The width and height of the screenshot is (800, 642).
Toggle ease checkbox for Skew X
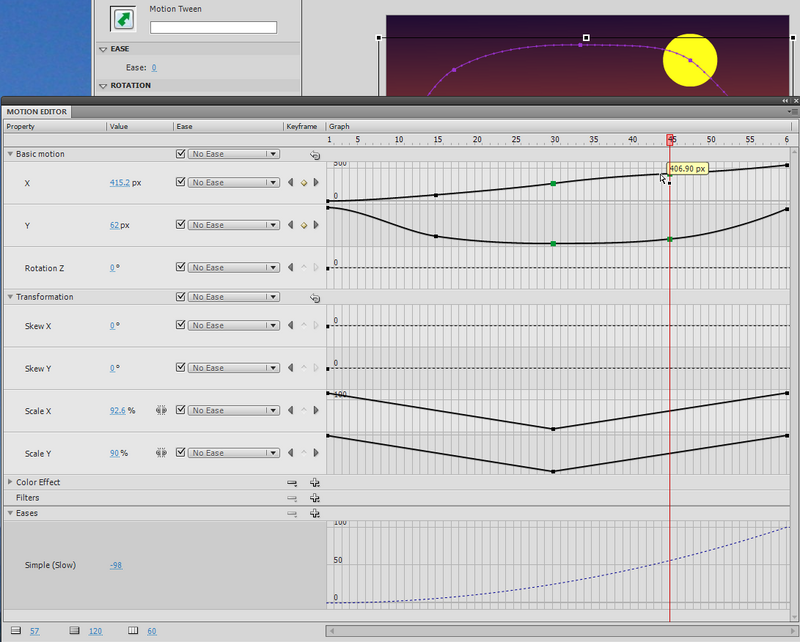point(180,326)
